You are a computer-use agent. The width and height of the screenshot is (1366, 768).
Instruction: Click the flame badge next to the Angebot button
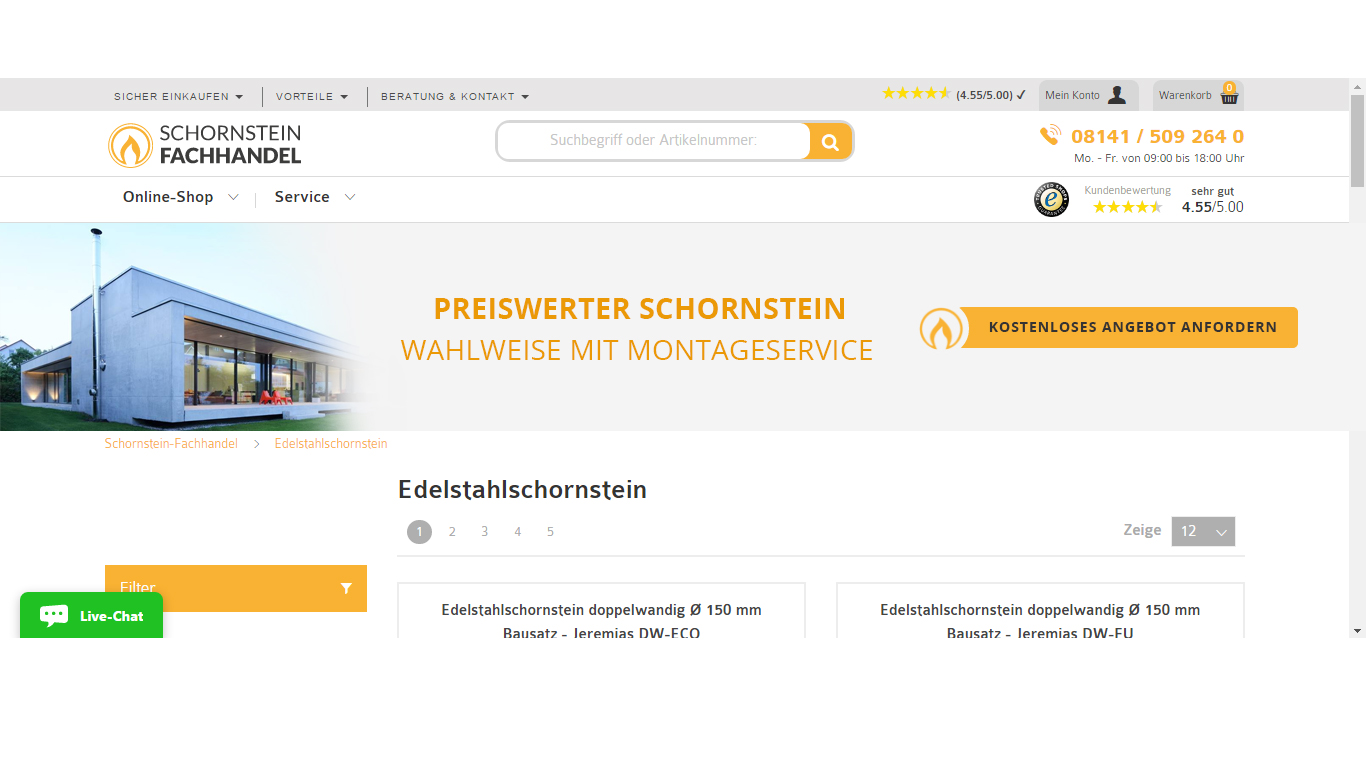click(941, 327)
